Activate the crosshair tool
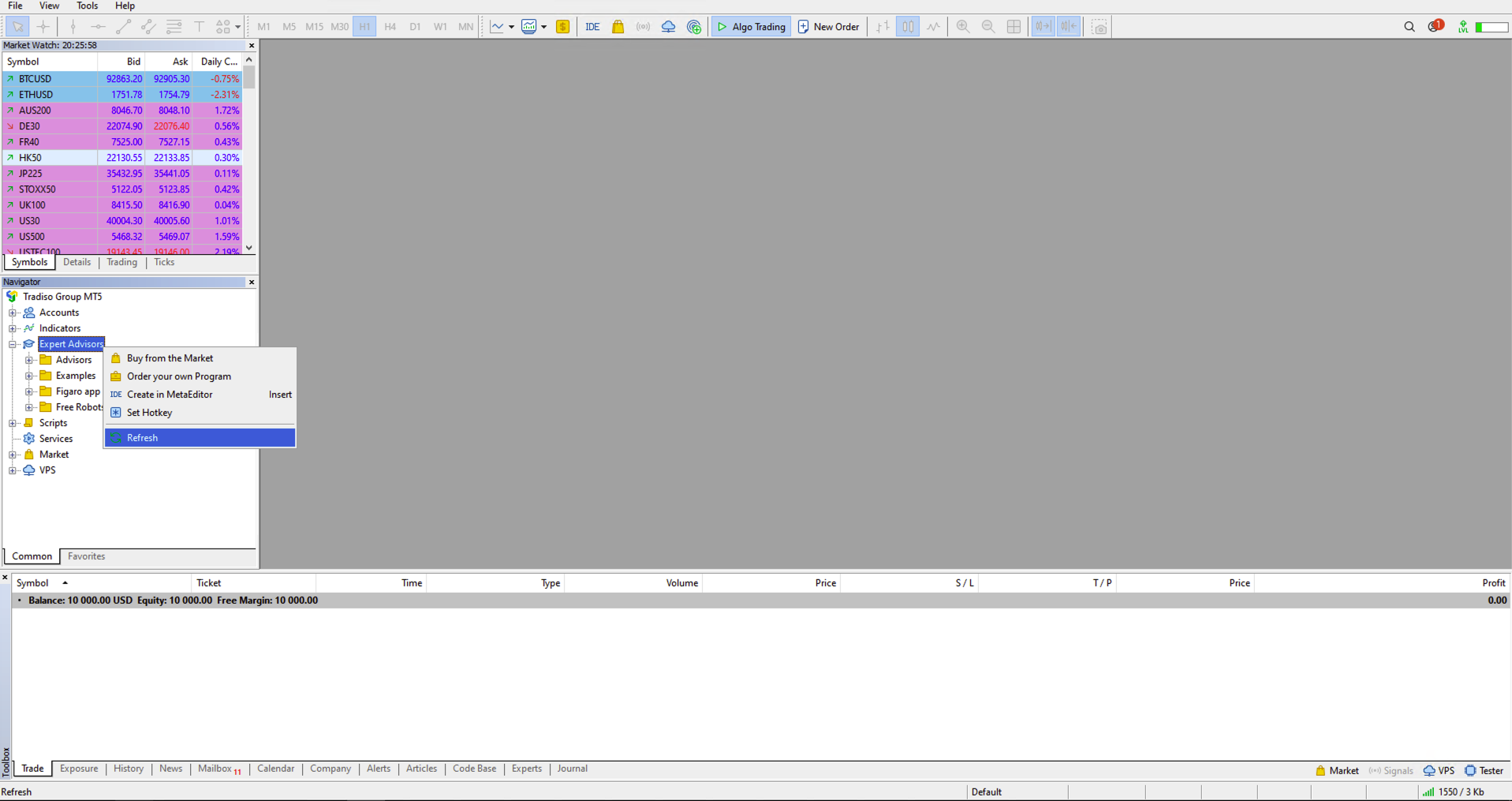The width and height of the screenshot is (1512, 801). [43, 27]
